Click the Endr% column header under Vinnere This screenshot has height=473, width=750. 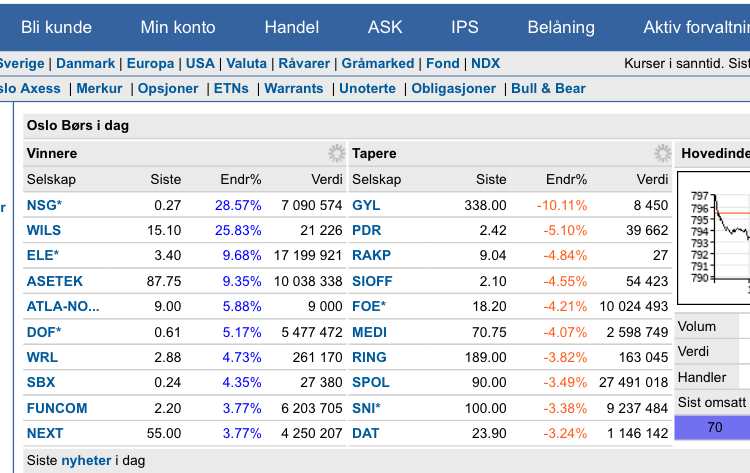tap(240, 179)
